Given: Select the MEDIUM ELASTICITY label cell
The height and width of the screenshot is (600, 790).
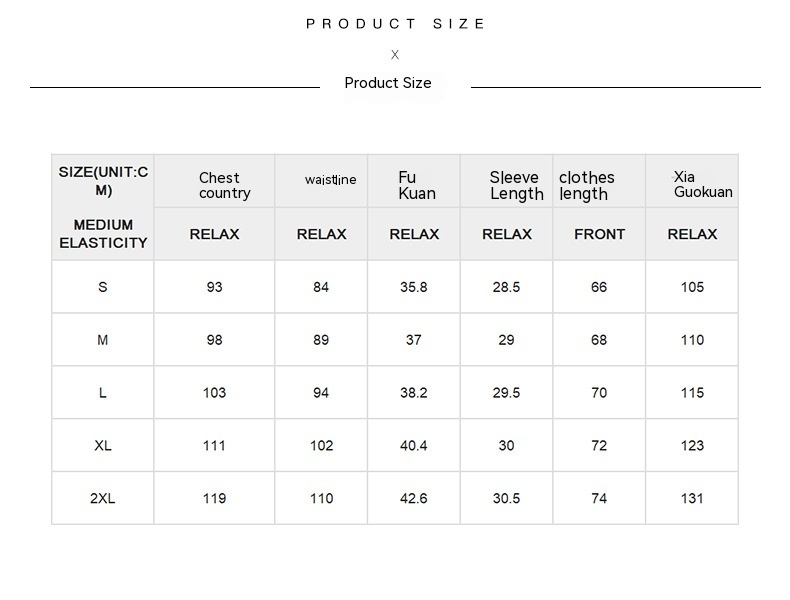Looking at the screenshot, I should point(103,234).
